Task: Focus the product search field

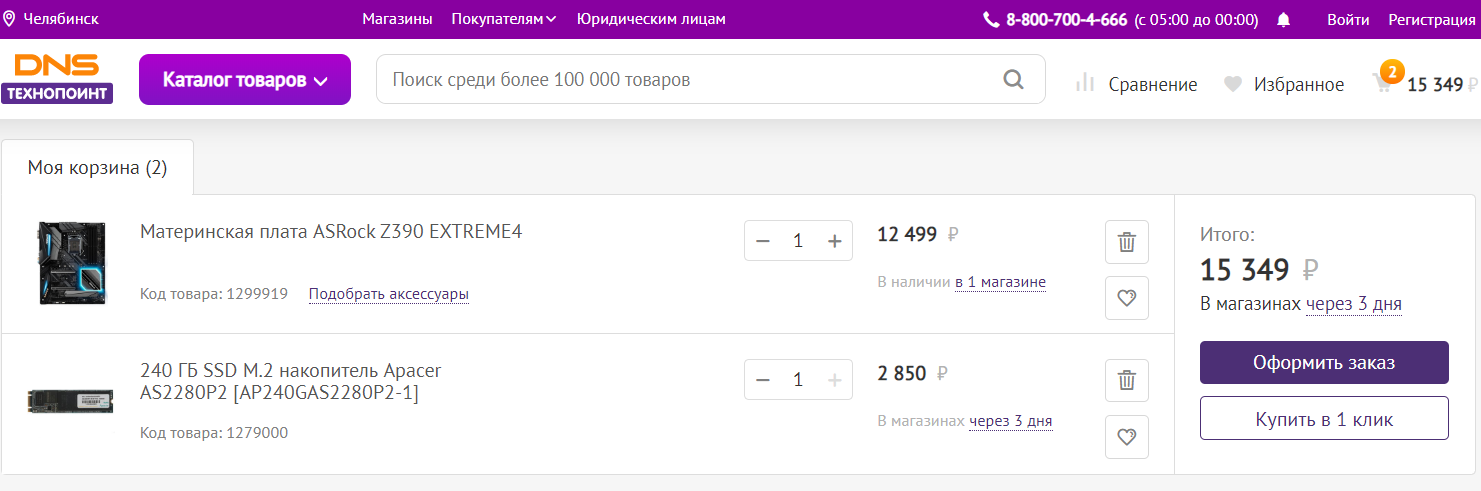Action: [x=690, y=80]
